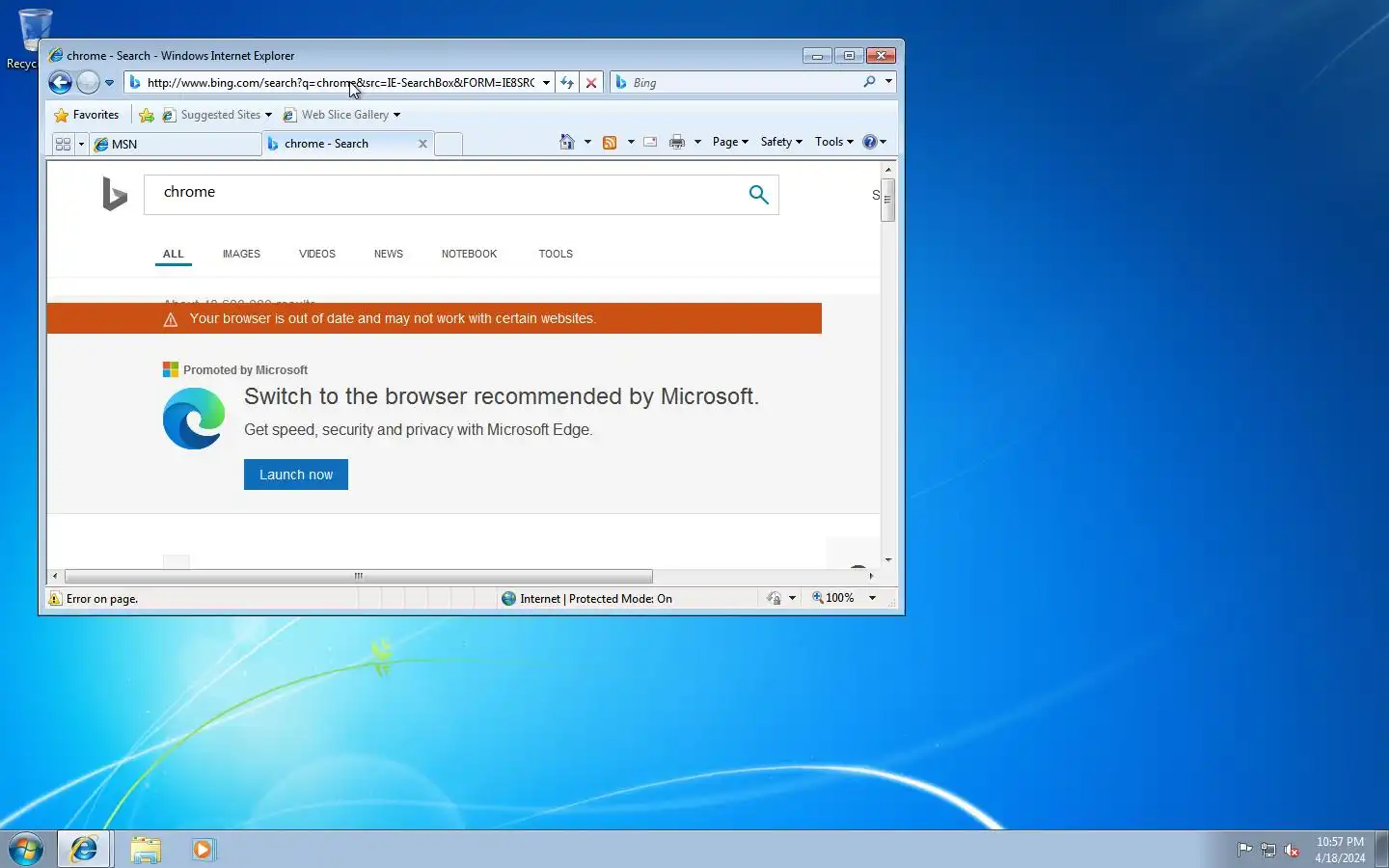1389x868 pixels.
Task: Click the orange RSS Feeds icon
Action: [610, 142]
